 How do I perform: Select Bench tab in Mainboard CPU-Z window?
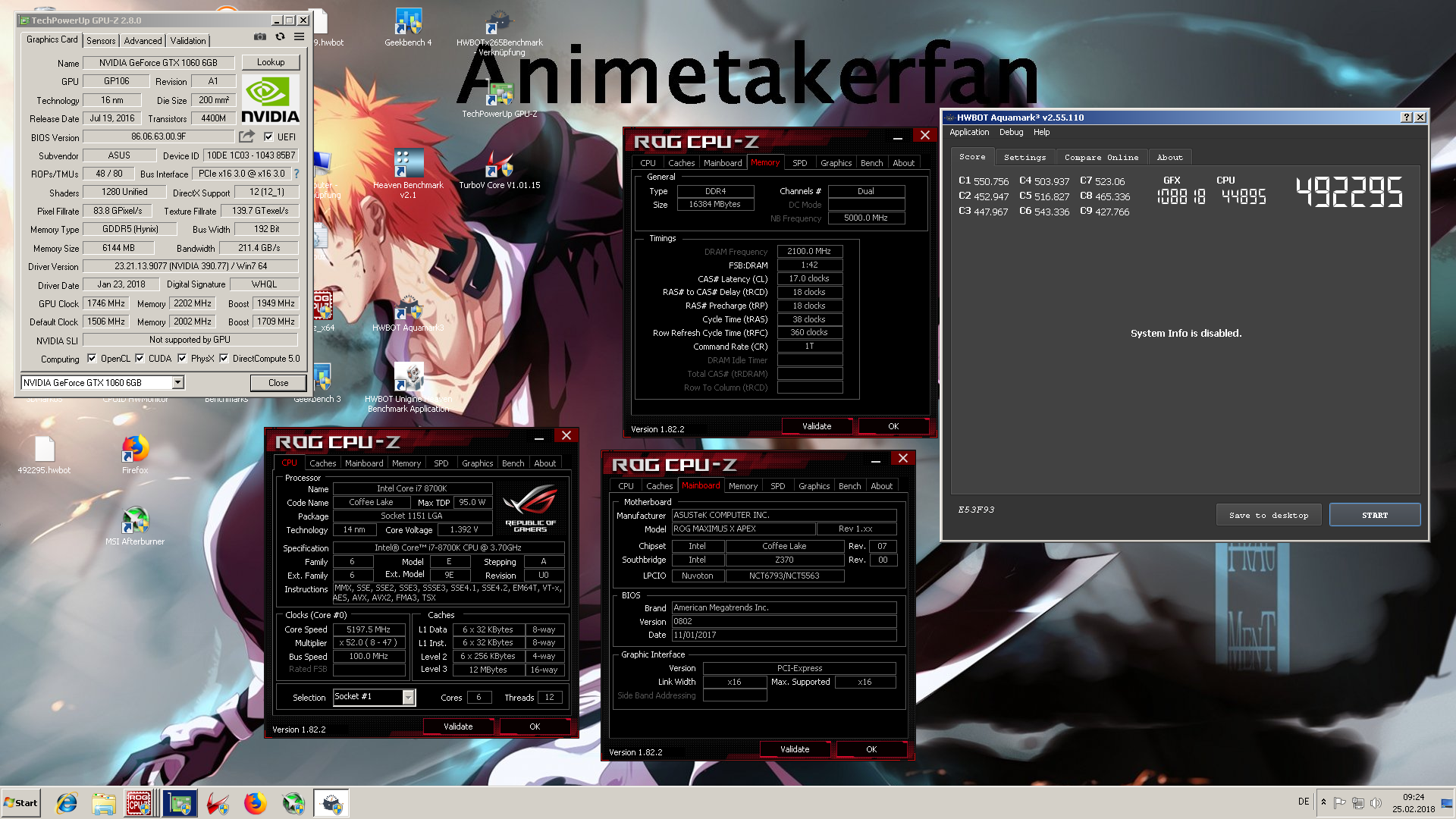coord(849,486)
